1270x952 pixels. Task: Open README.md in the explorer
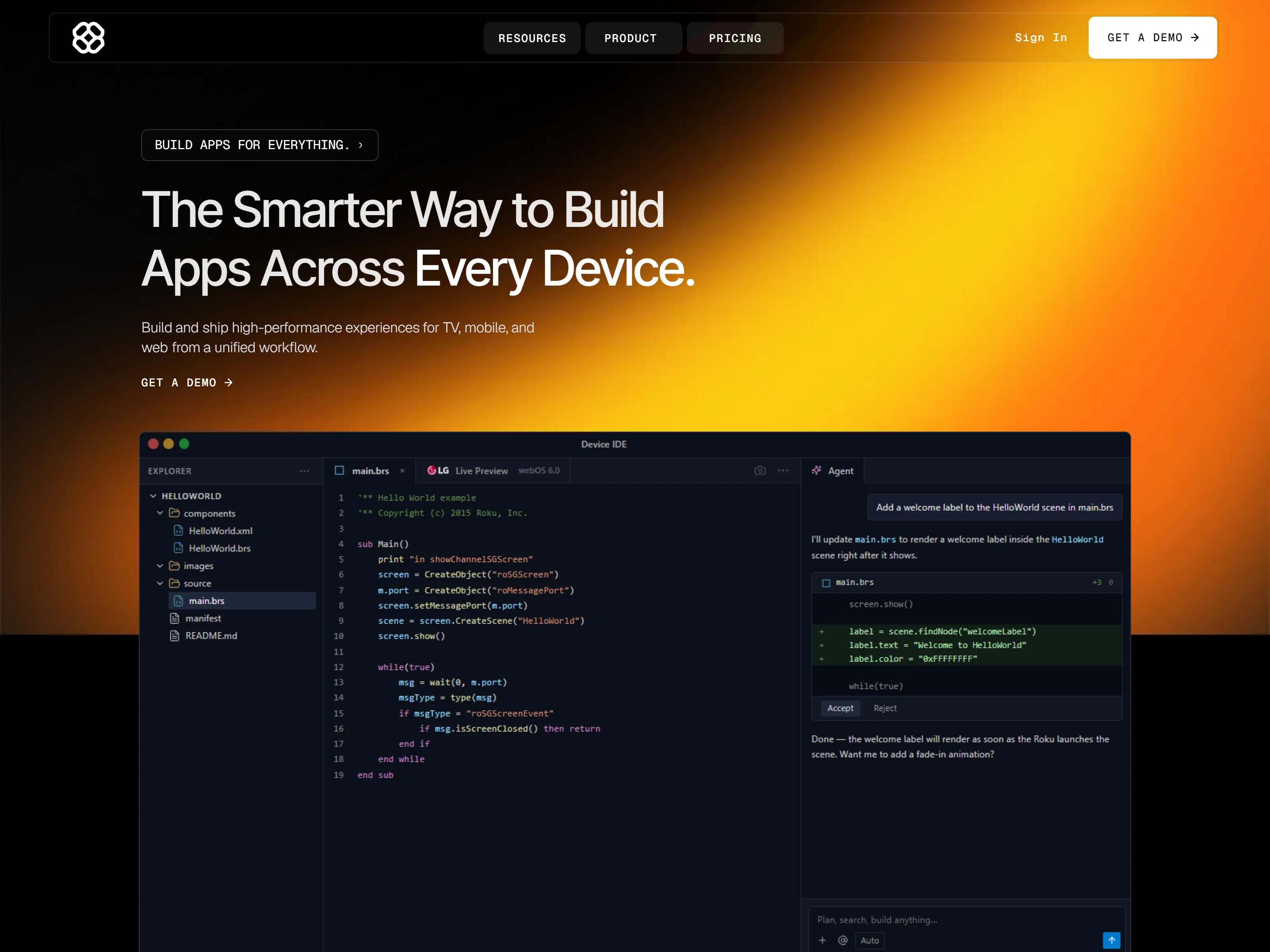pyautogui.click(x=211, y=636)
